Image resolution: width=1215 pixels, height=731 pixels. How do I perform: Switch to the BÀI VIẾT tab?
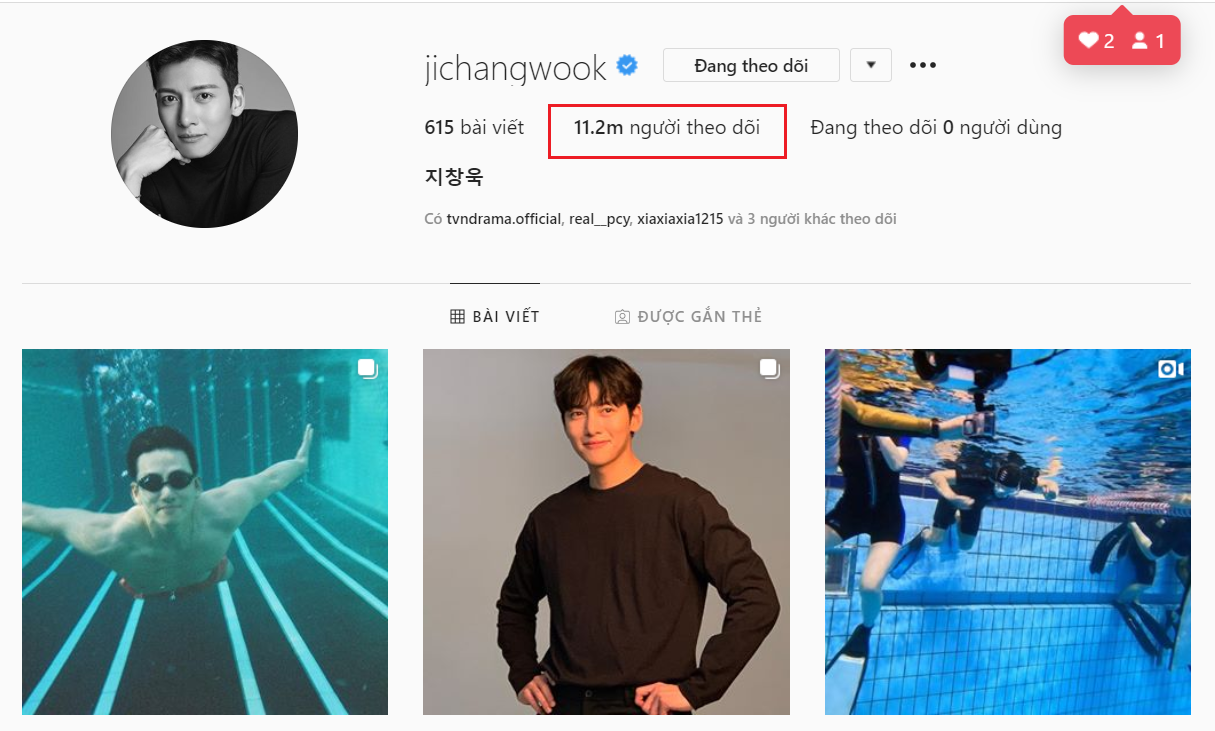pos(495,316)
